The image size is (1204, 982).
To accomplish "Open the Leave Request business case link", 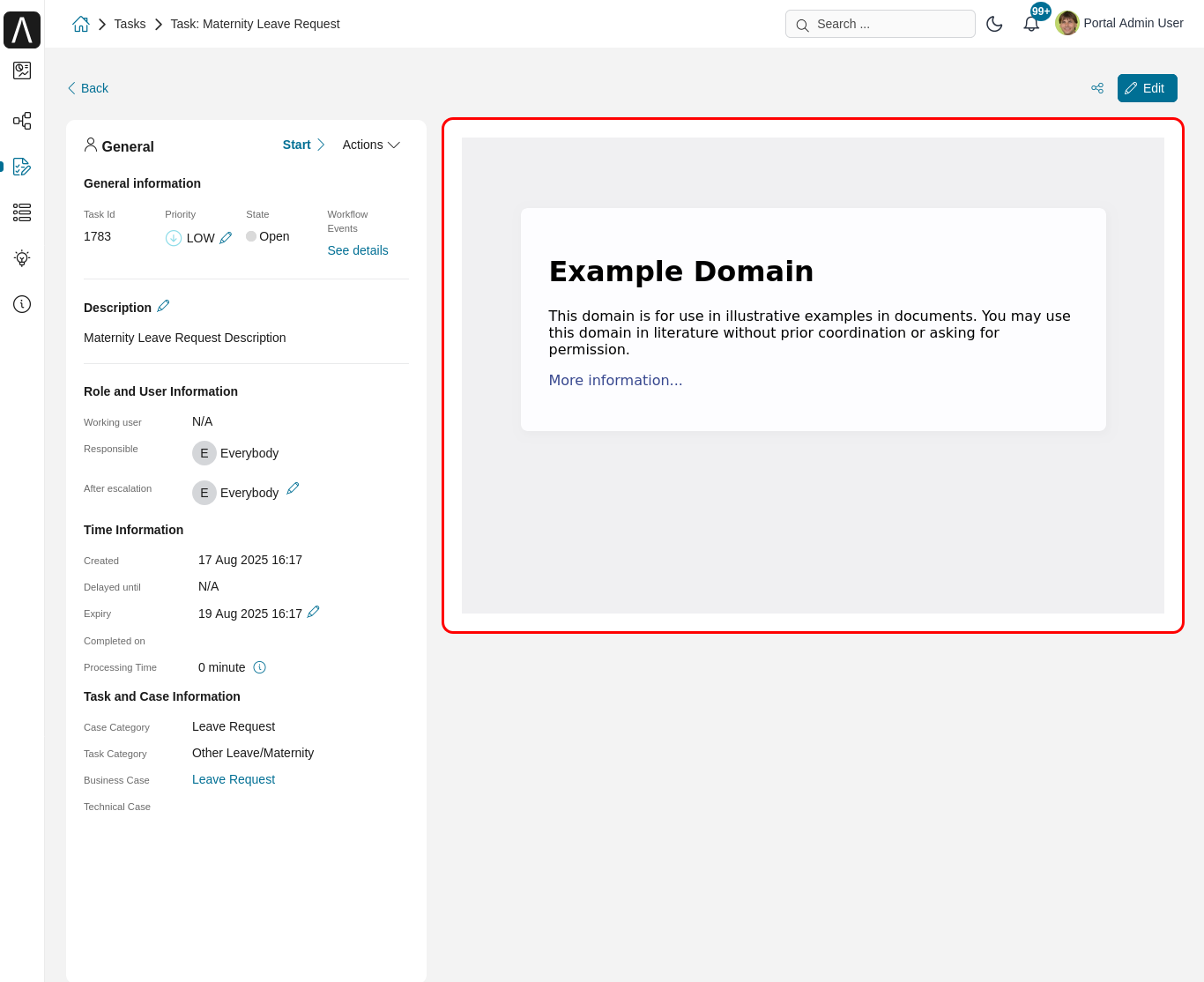I will pyautogui.click(x=233, y=779).
